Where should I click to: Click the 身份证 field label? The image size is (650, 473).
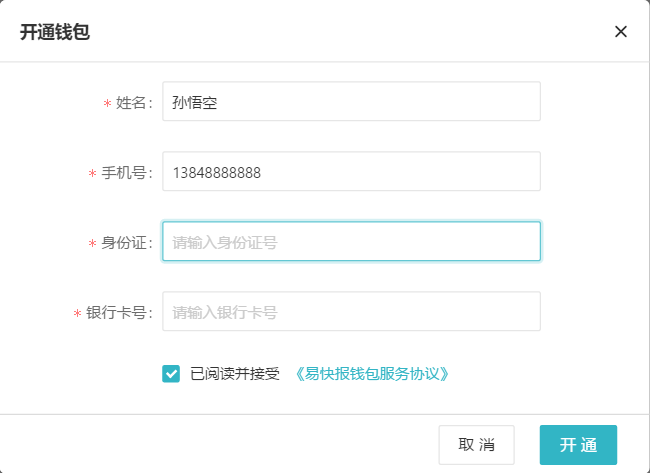(x=126, y=243)
